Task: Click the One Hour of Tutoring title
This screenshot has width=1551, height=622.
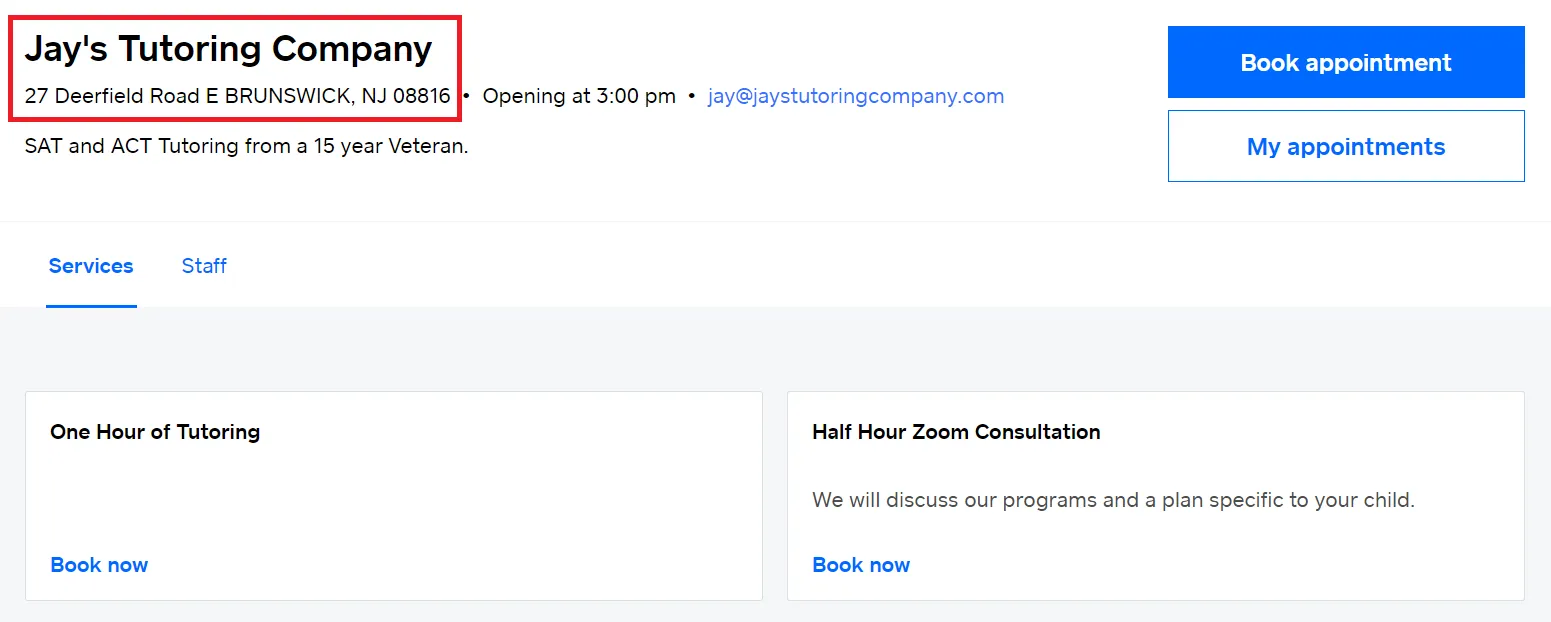Action: pyautogui.click(x=155, y=432)
